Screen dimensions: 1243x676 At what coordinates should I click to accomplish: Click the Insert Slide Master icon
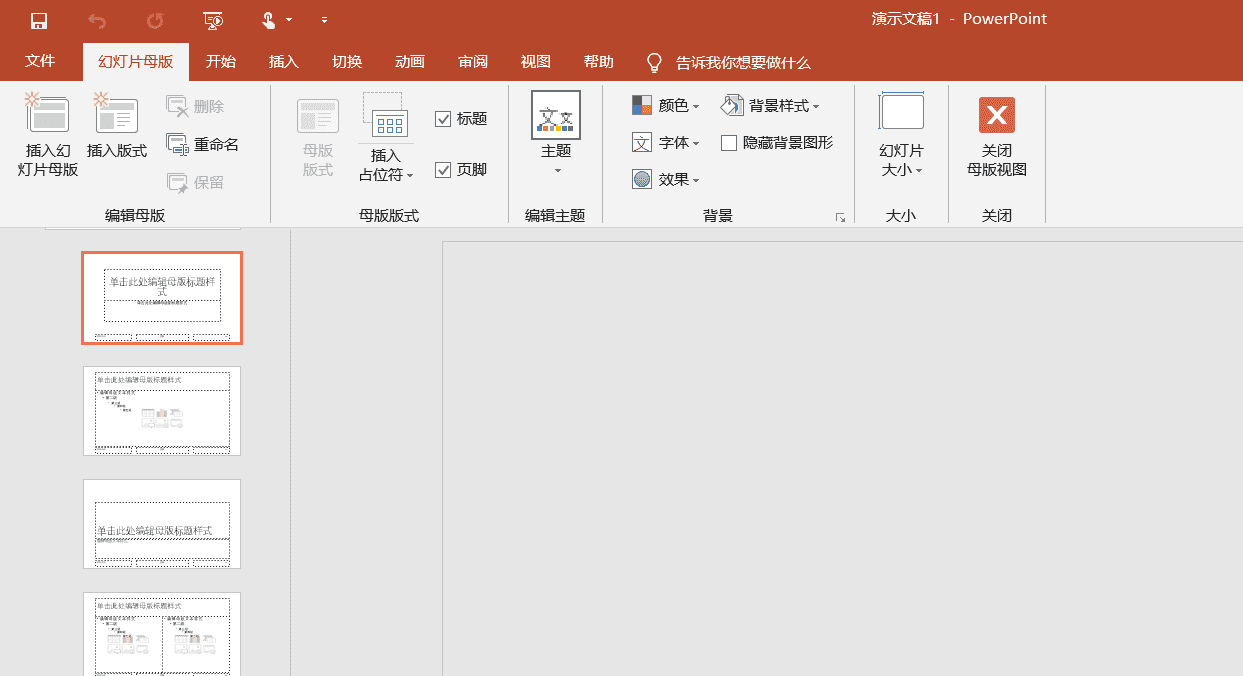tap(47, 114)
